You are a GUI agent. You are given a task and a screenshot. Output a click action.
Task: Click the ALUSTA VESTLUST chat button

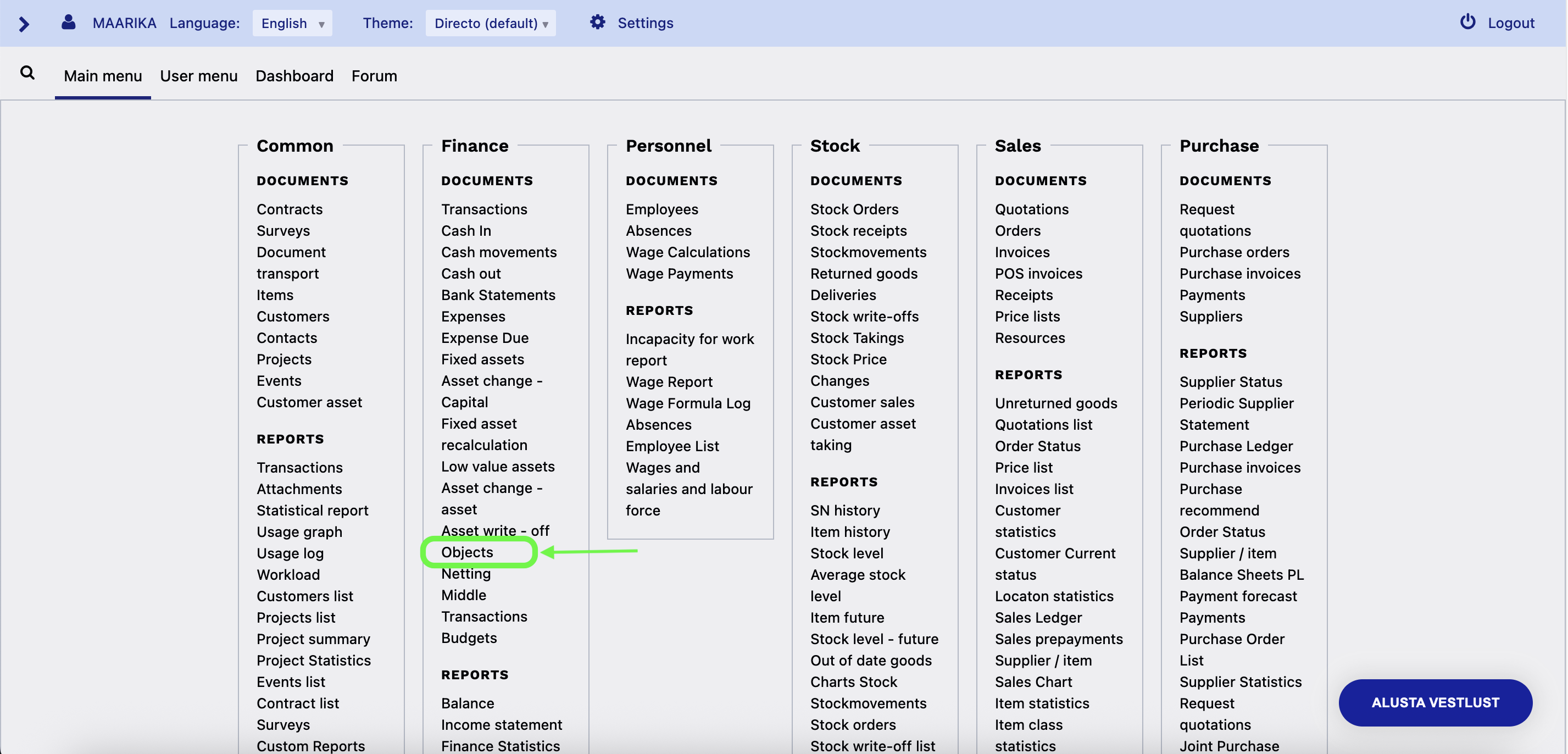pyautogui.click(x=1435, y=702)
